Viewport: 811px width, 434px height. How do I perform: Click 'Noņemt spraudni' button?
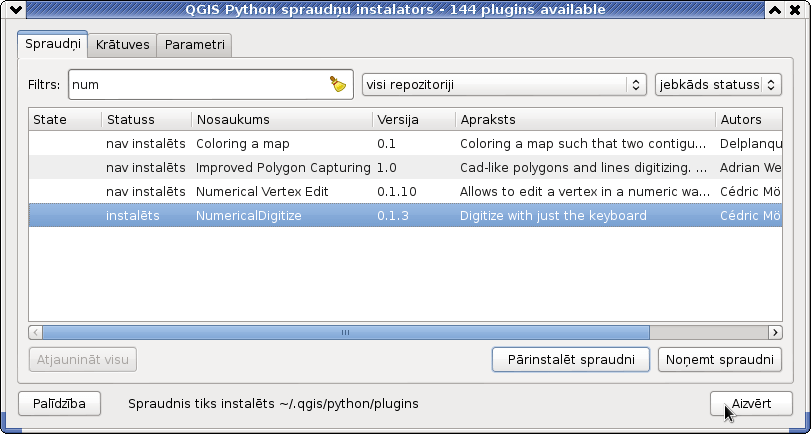[719, 359]
